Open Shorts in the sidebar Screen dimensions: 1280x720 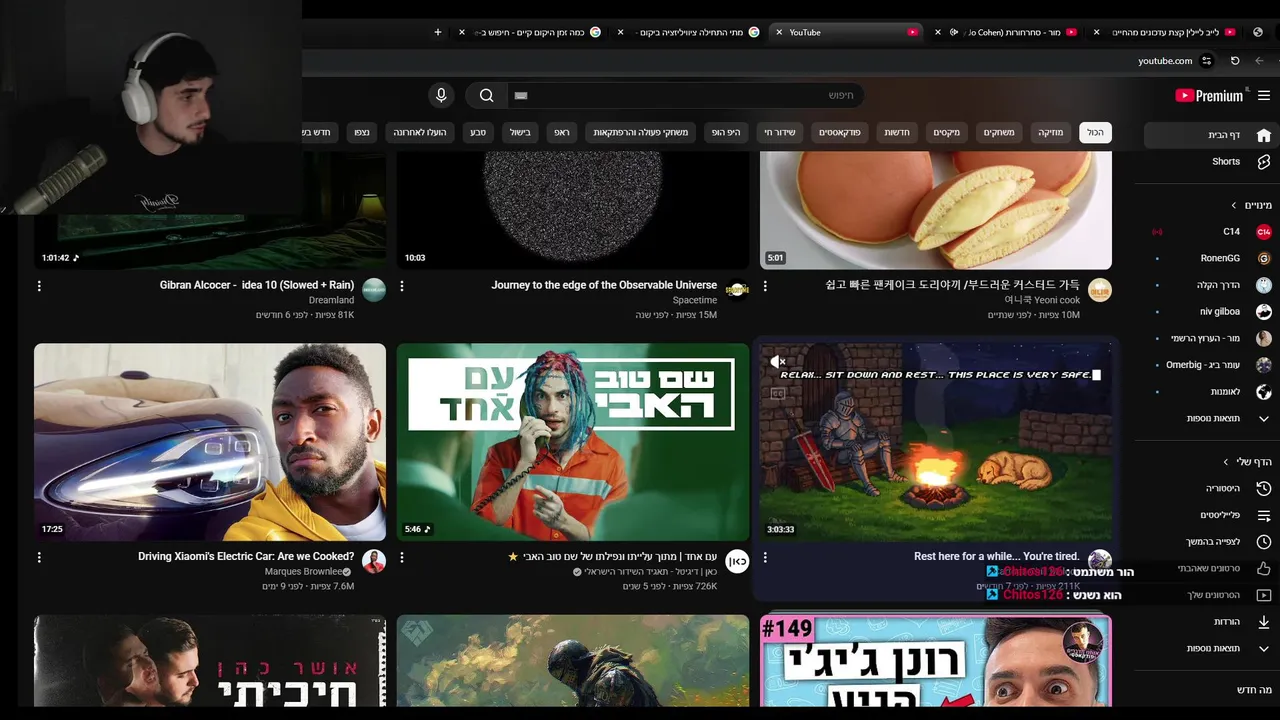click(1211, 162)
